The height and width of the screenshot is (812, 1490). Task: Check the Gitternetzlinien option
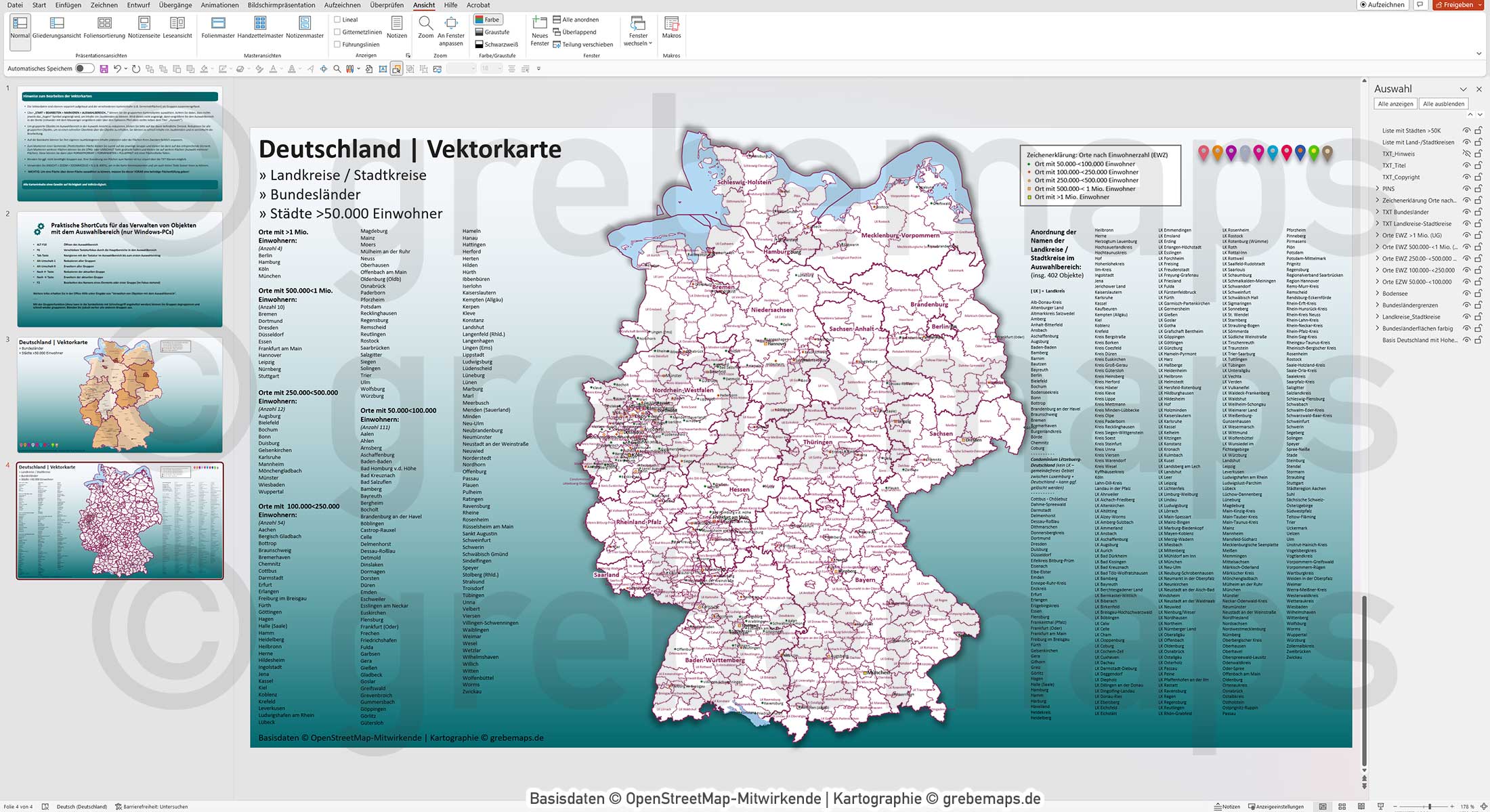(337, 30)
